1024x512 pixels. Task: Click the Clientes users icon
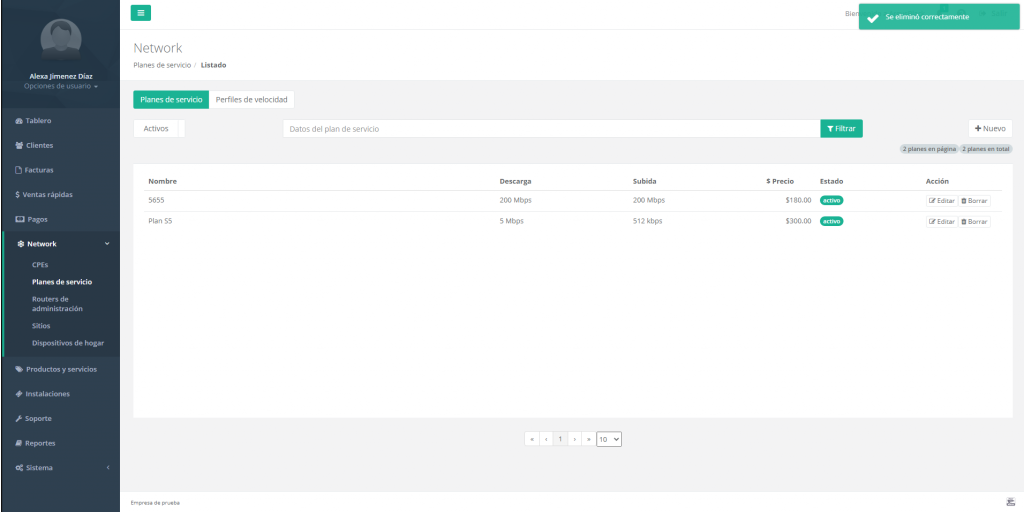[19, 146]
